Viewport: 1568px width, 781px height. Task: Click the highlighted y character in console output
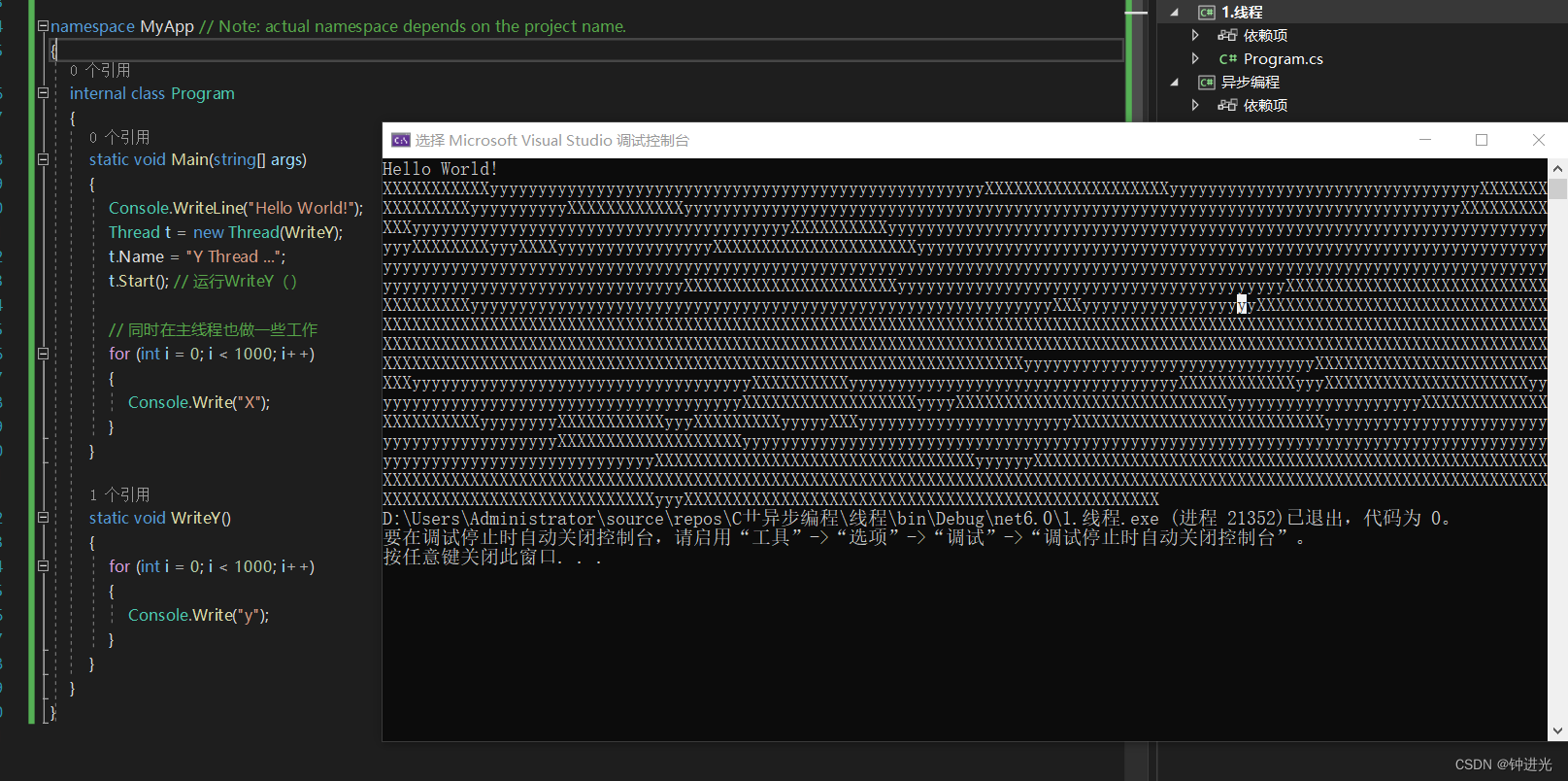(1242, 305)
